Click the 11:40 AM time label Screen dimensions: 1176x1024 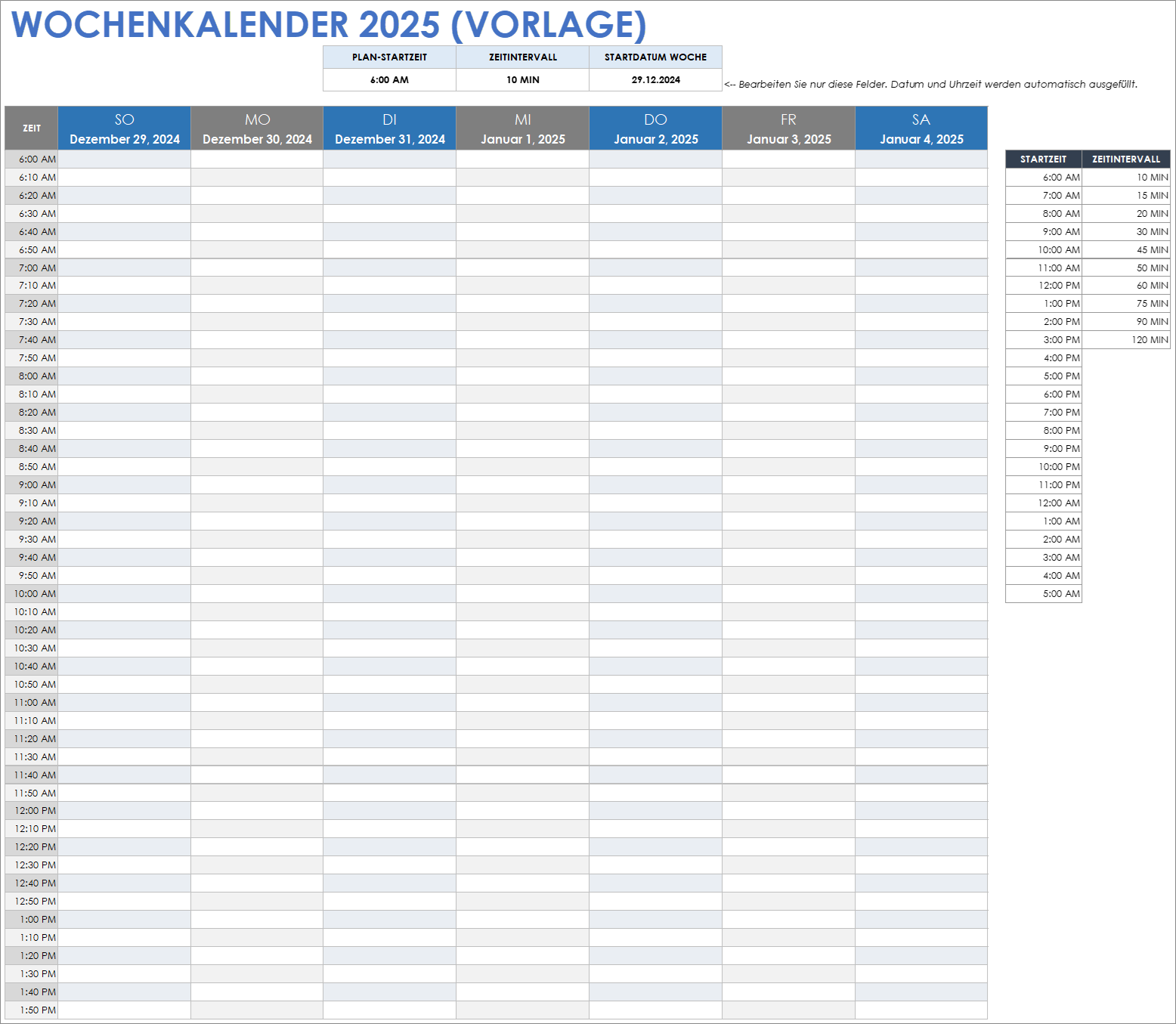click(32, 775)
